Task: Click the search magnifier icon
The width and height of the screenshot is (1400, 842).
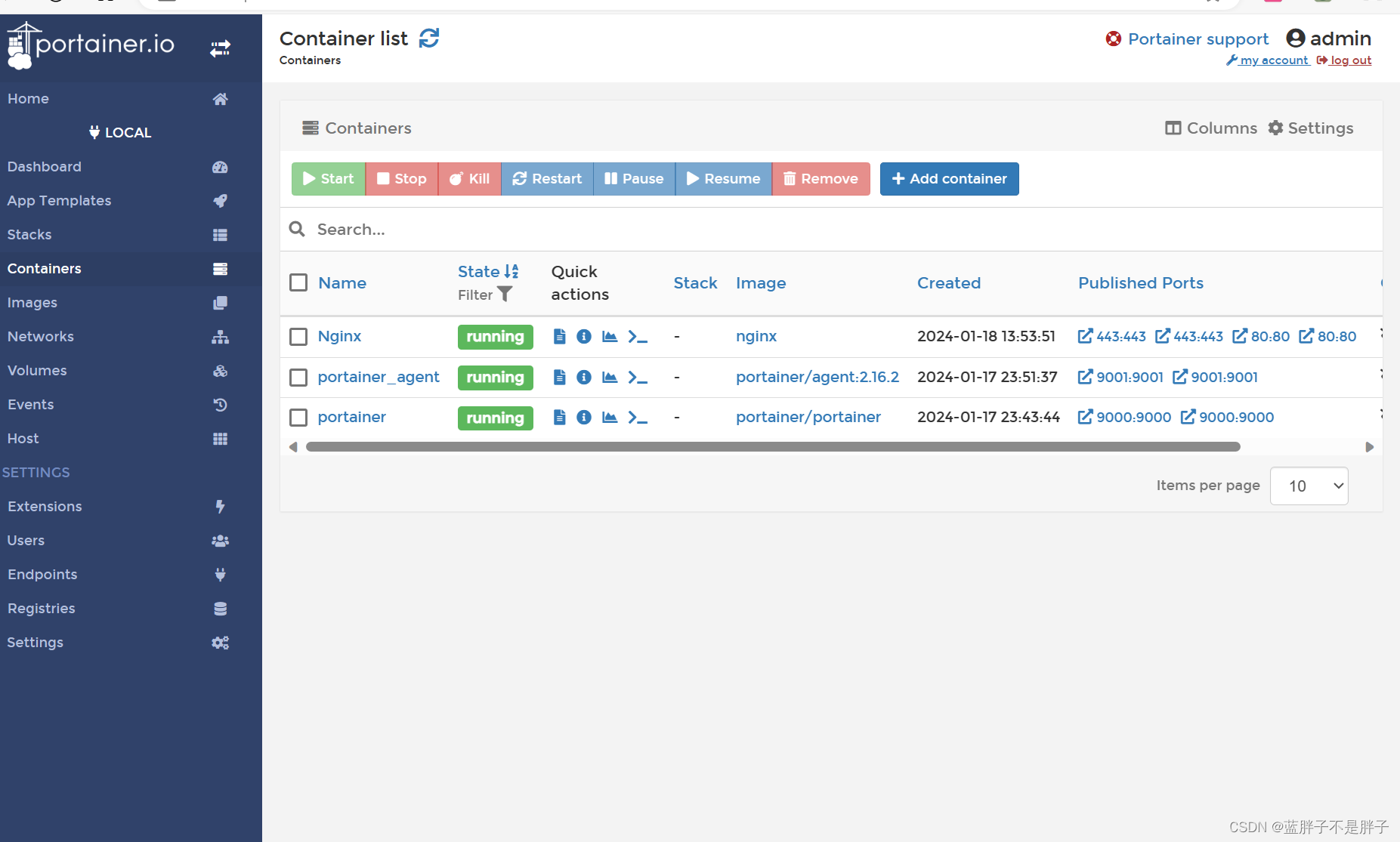Action: pyautogui.click(x=298, y=229)
